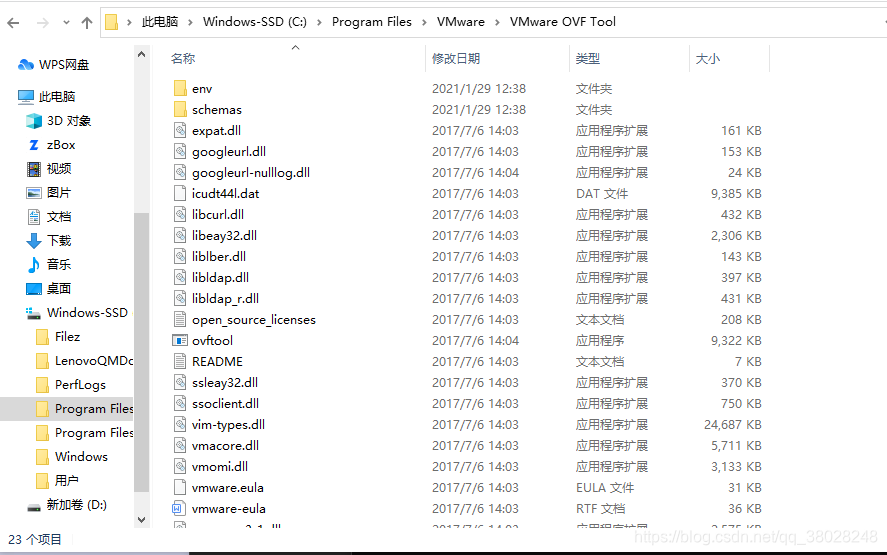Select the libeay32.dll file icon
The image size is (887, 555).
tap(180, 235)
